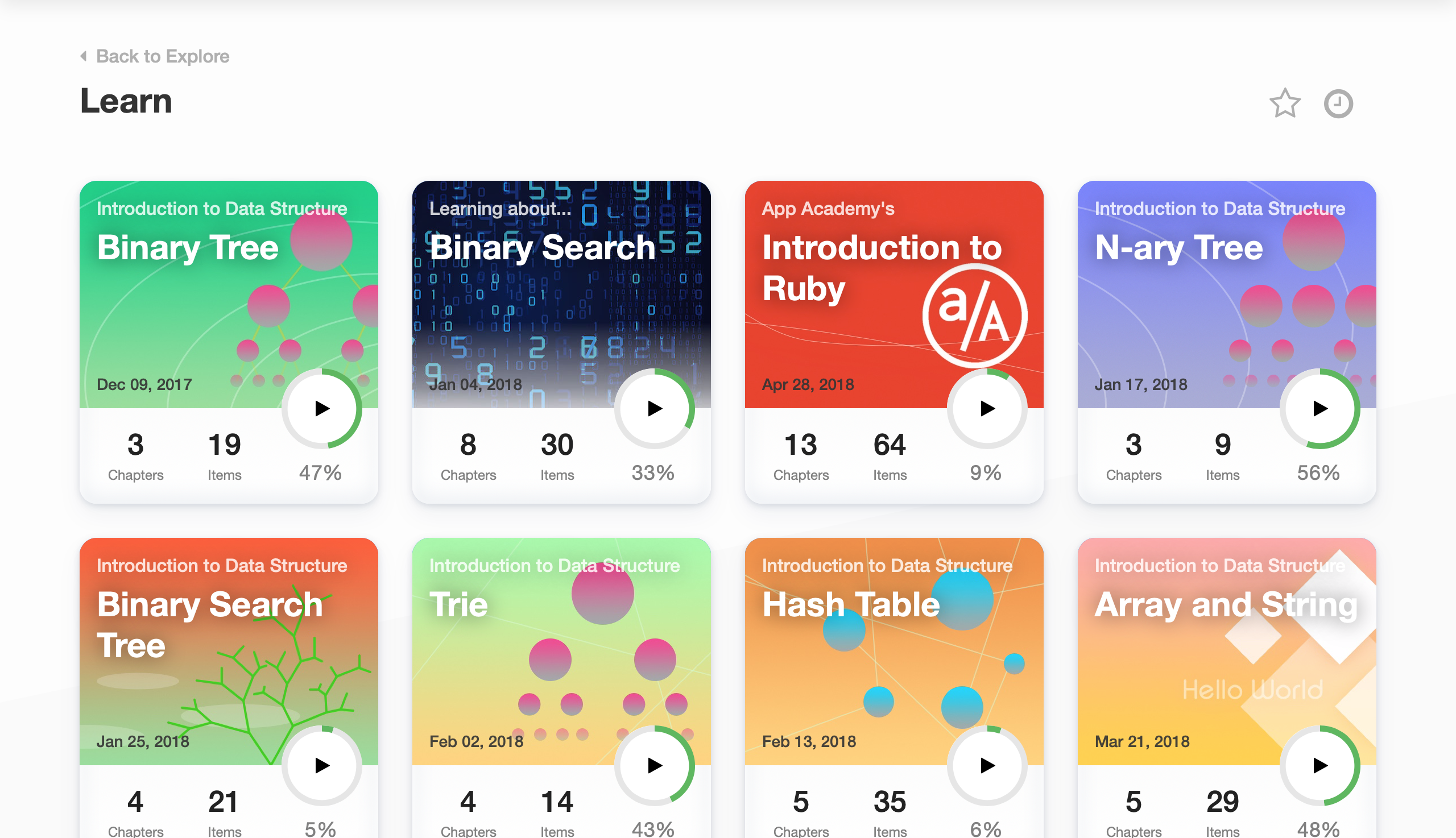Open the history clock icon
Screen dimensions: 1456x838
[1338, 103]
